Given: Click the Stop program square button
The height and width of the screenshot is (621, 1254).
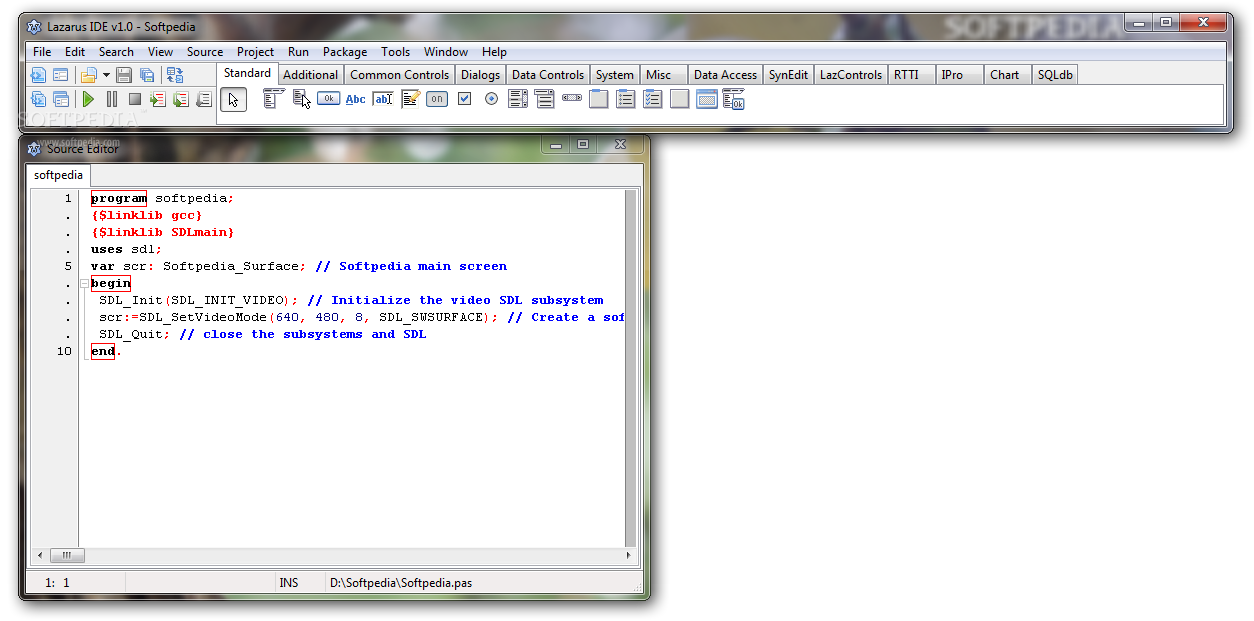Looking at the screenshot, I should [x=135, y=99].
